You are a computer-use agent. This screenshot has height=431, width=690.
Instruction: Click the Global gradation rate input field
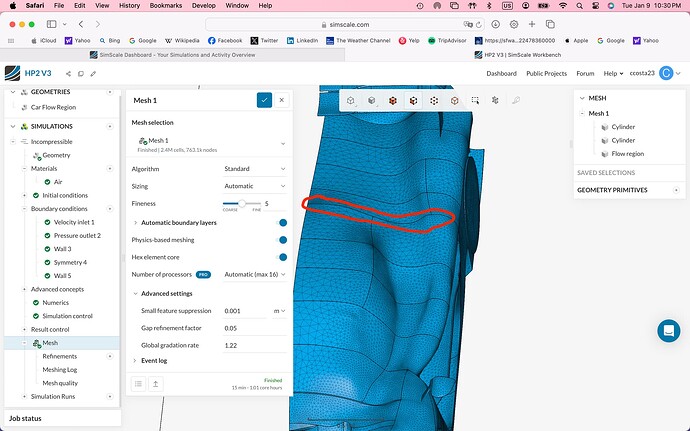(252, 344)
